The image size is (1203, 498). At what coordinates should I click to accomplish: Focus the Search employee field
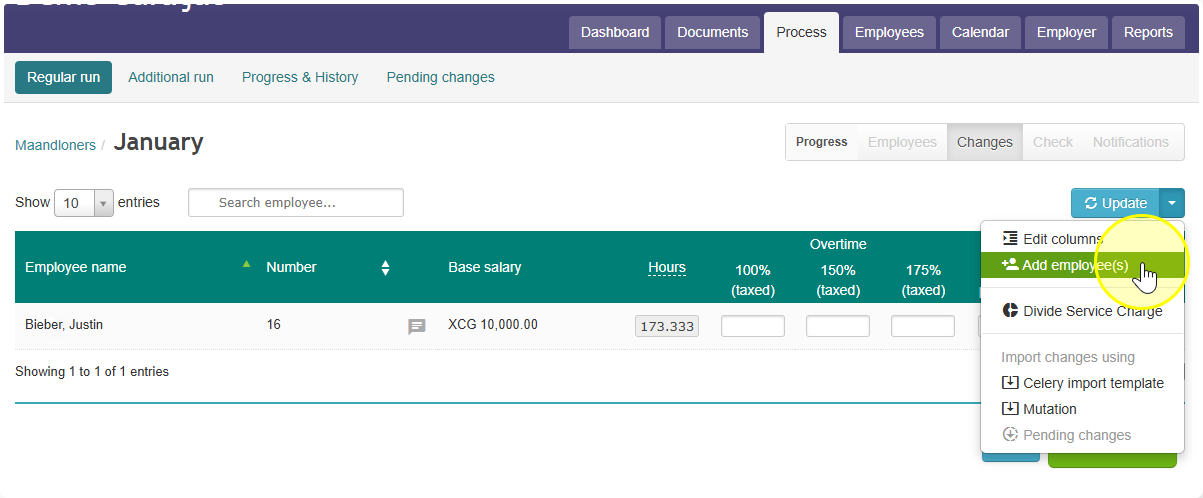[x=296, y=202]
